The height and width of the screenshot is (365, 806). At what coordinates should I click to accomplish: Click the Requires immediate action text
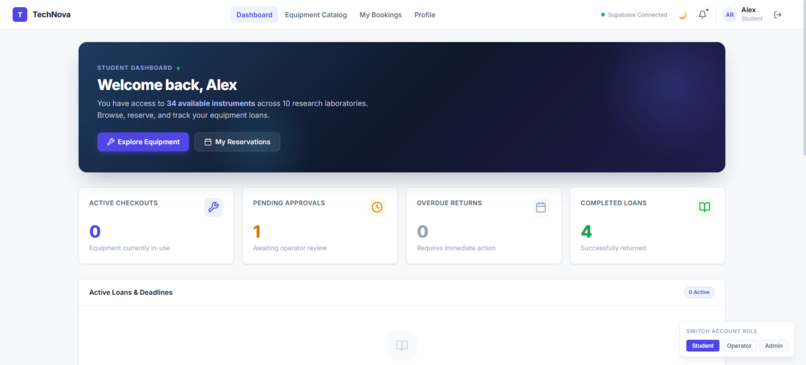456,248
